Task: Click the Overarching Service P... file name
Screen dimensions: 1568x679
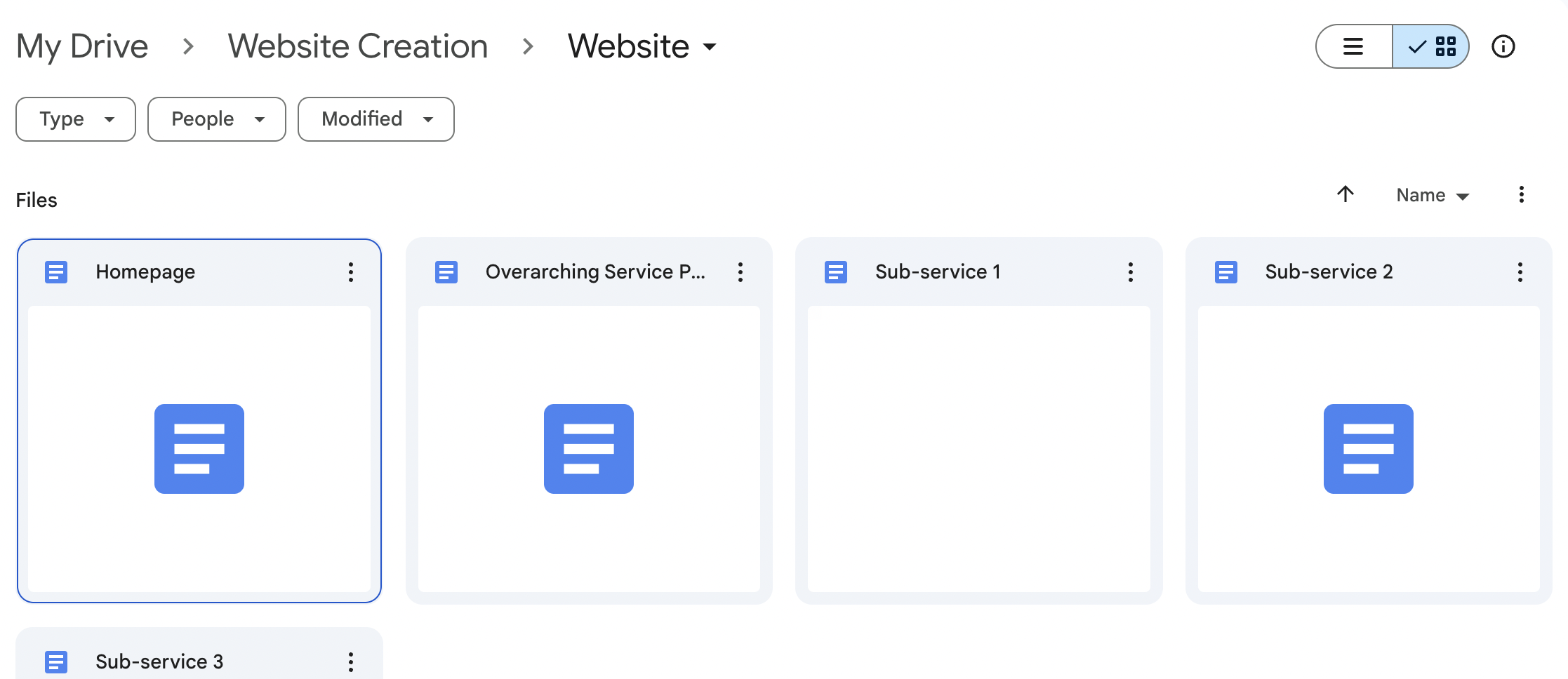Action: point(595,272)
